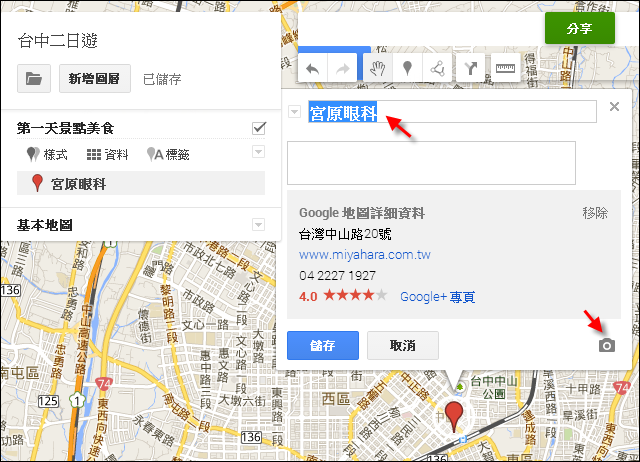Select 宮原眼科 item in the layer list
Screen dimensions: 640x462
[x=141, y=183]
